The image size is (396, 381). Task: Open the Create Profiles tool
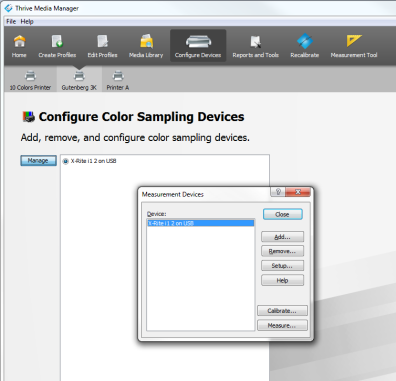tap(57, 46)
